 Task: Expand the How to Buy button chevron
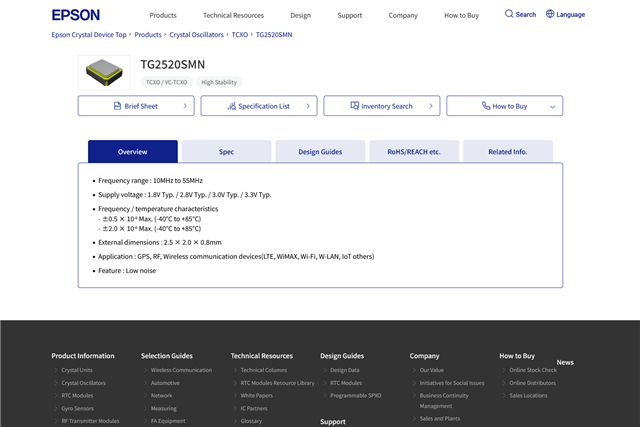coord(553,107)
